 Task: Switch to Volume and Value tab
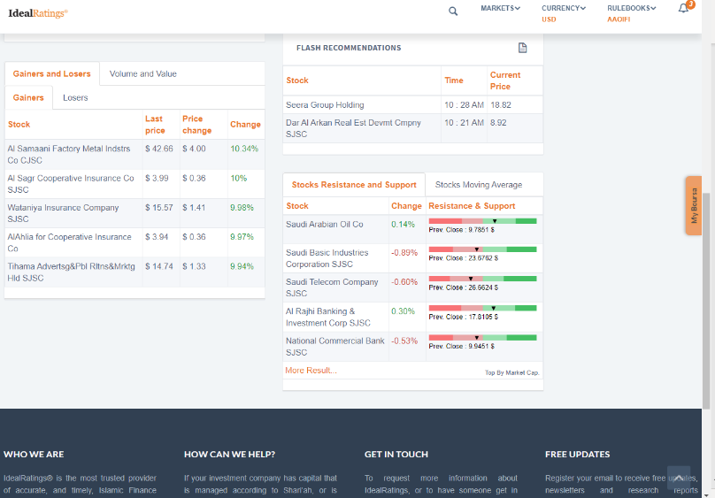143,74
